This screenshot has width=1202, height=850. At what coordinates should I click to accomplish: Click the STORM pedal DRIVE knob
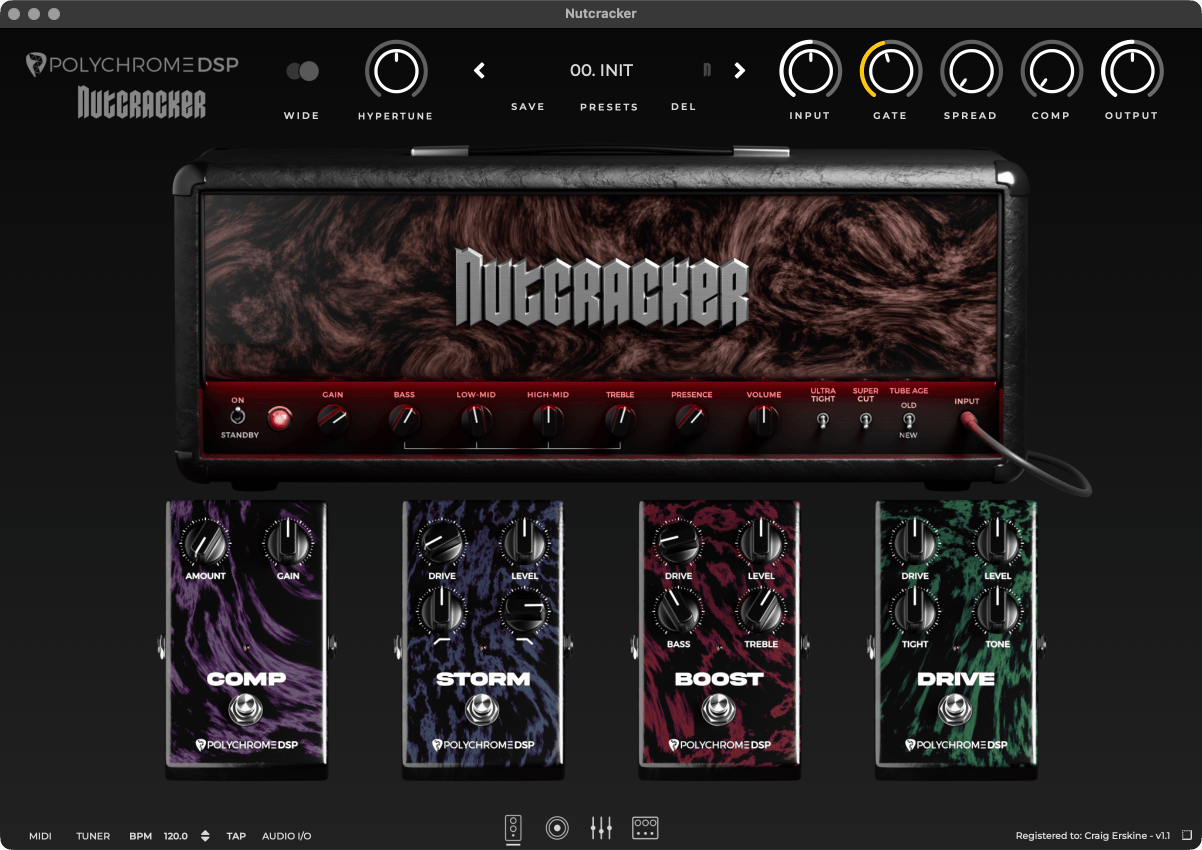pos(442,544)
